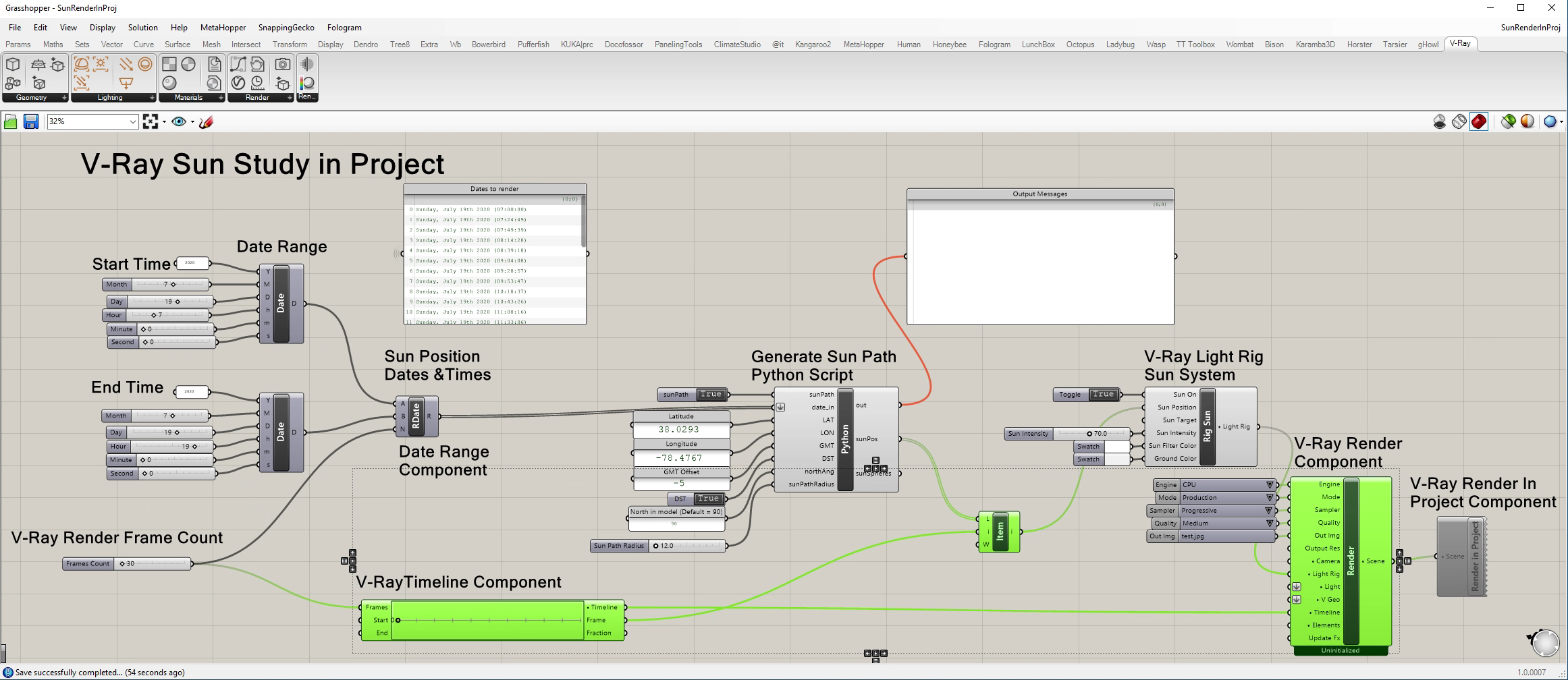Click the Out Img test.jpg field
Image resolution: width=1568 pixels, height=680 pixels.
click(x=1226, y=536)
